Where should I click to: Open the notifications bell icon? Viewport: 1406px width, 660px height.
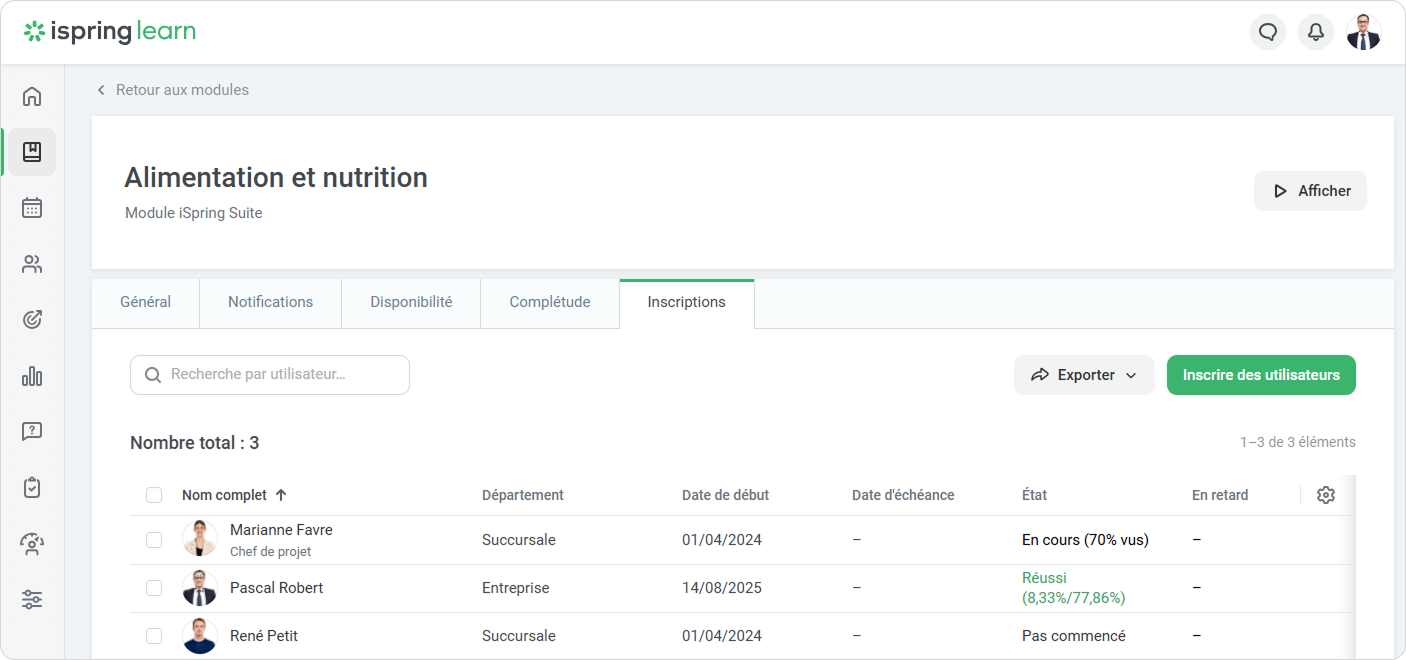pos(1316,32)
